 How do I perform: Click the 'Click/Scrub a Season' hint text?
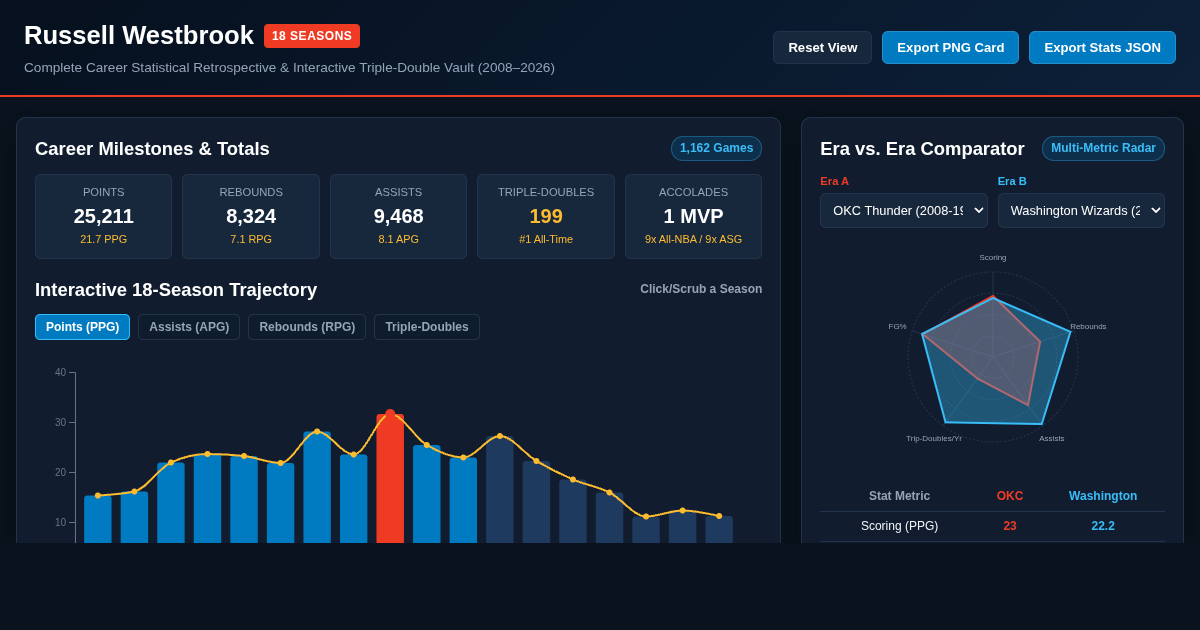pyautogui.click(x=701, y=289)
